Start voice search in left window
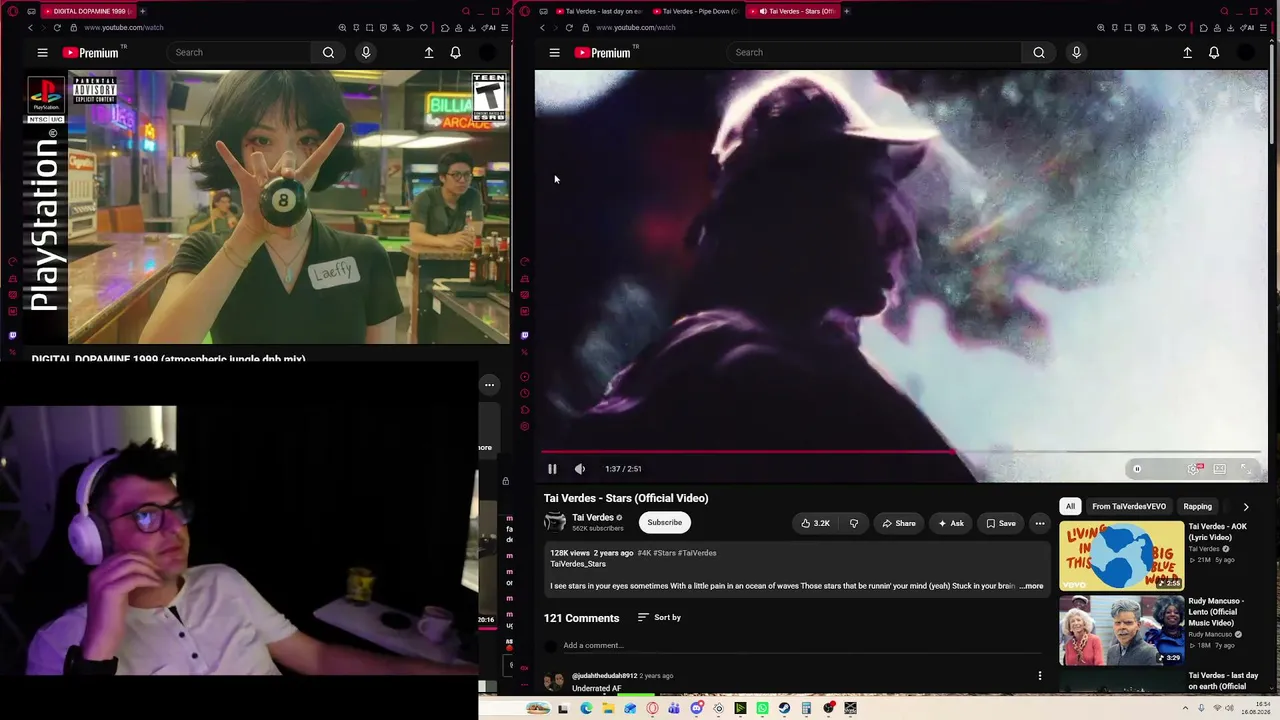 coord(366,53)
